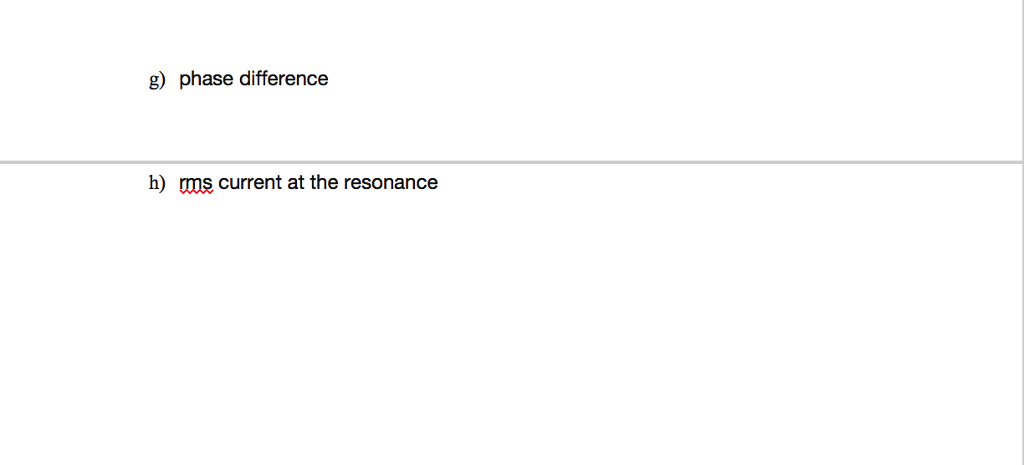Click the blank area under item h
The height and width of the screenshot is (465, 1024).
[x=509, y=327]
